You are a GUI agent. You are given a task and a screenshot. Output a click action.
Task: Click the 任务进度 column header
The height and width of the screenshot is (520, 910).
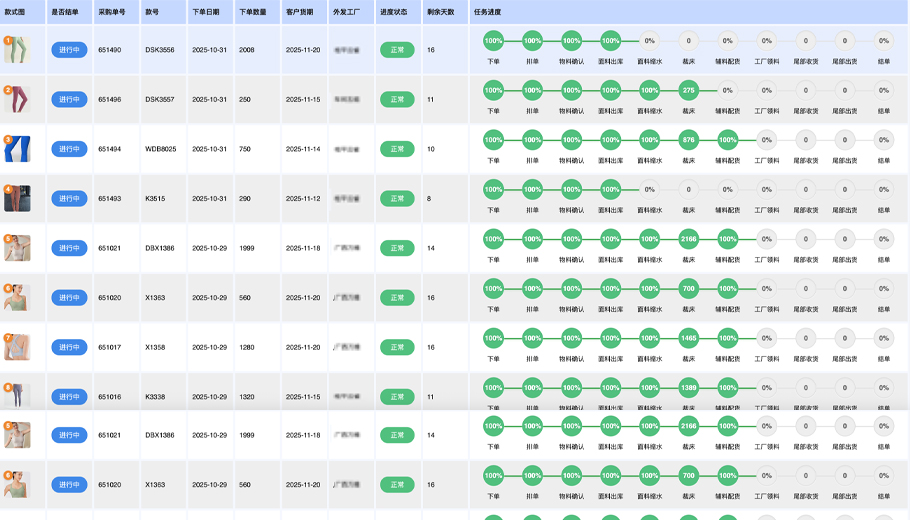coord(487,12)
